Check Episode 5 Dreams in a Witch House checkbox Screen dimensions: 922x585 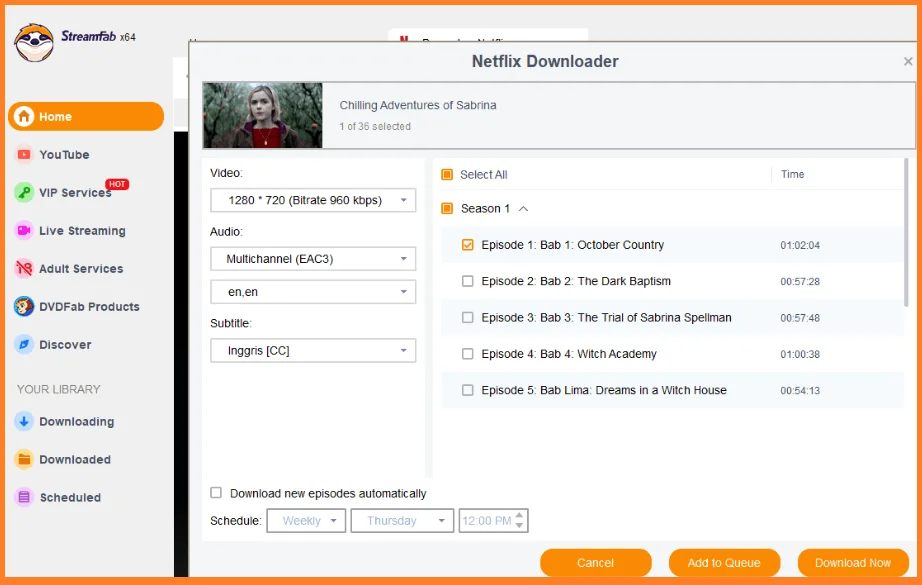pyautogui.click(x=467, y=390)
